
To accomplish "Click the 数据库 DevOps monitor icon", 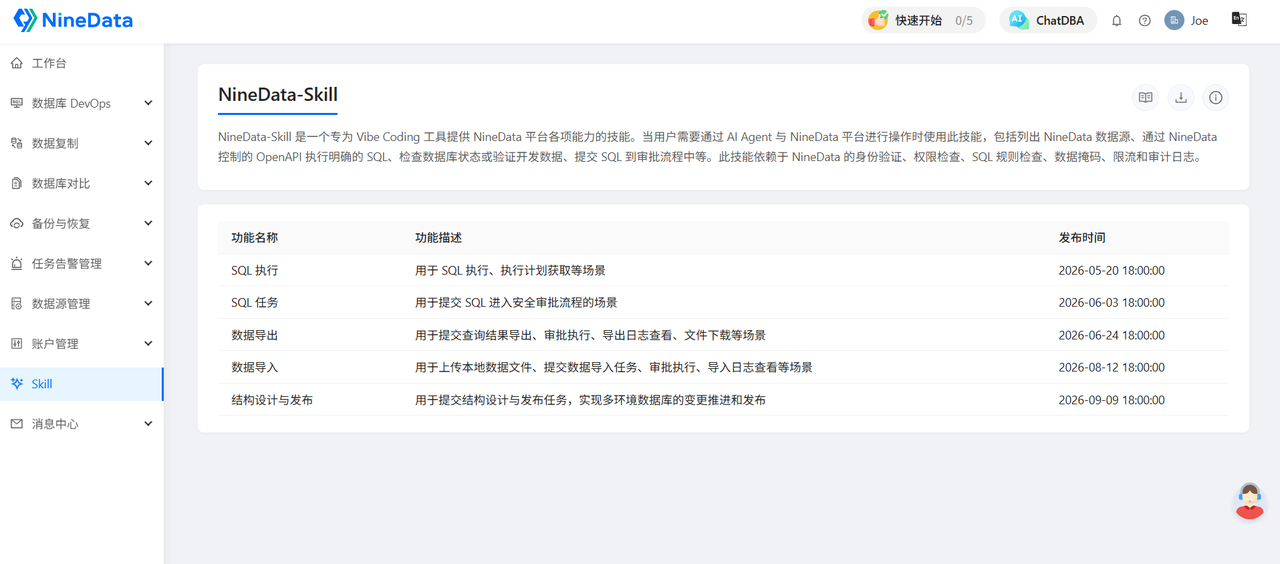I will pyautogui.click(x=16, y=103).
